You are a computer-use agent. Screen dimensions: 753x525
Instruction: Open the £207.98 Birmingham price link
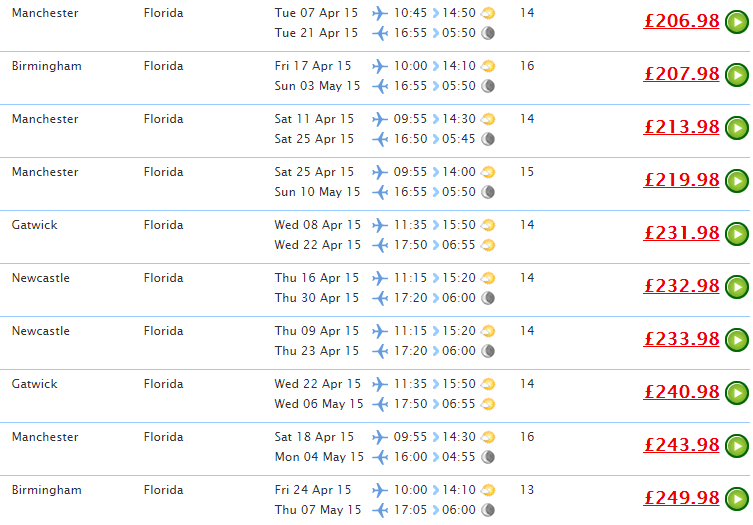pyautogui.click(x=681, y=73)
